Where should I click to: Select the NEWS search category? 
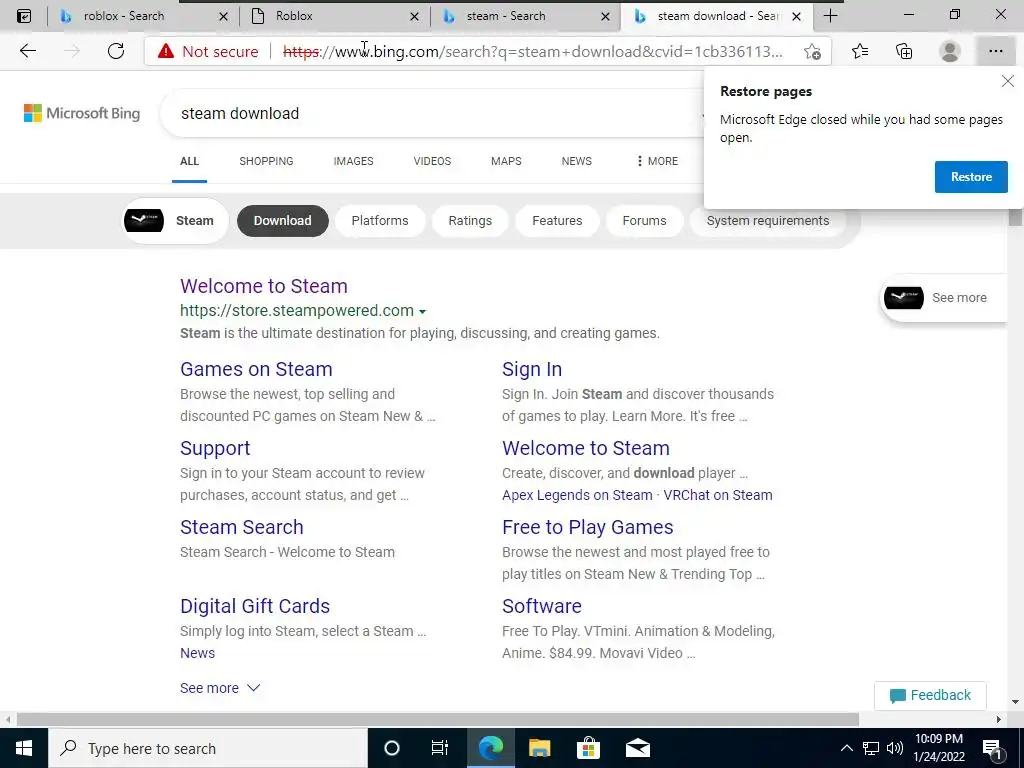(x=577, y=161)
